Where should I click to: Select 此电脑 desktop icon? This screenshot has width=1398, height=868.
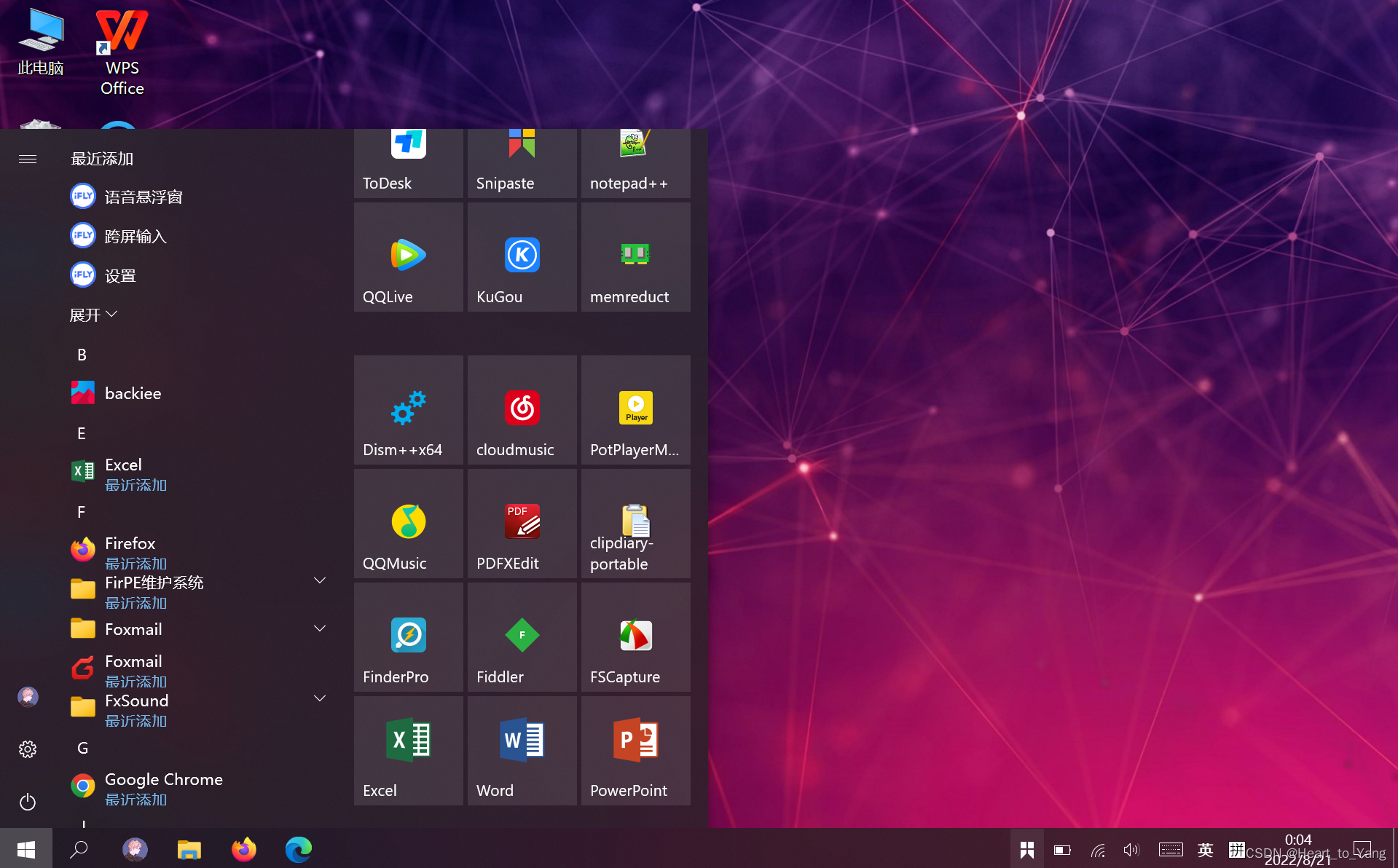coord(41,42)
